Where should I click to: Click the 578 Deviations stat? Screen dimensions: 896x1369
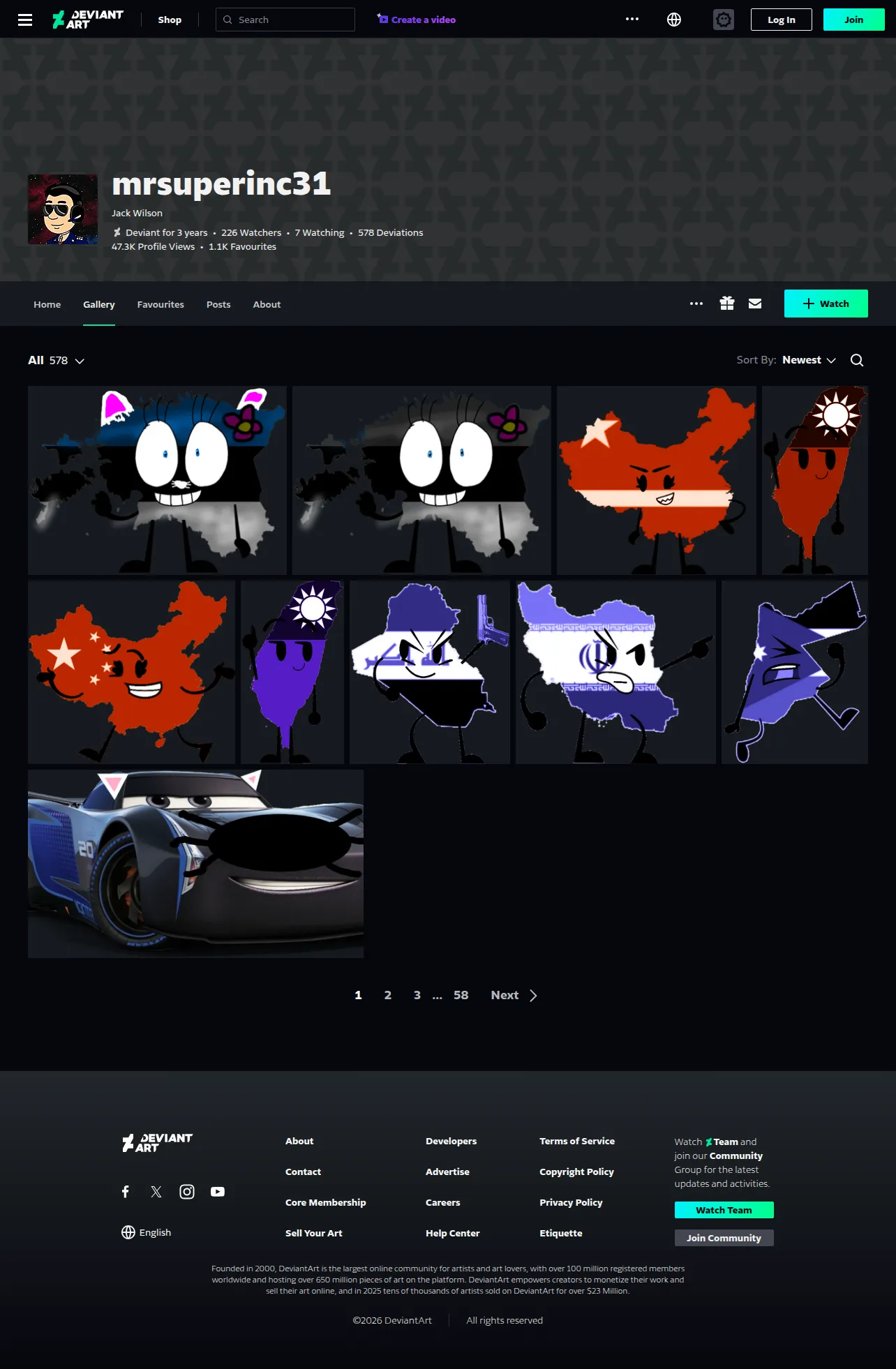coord(391,232)
